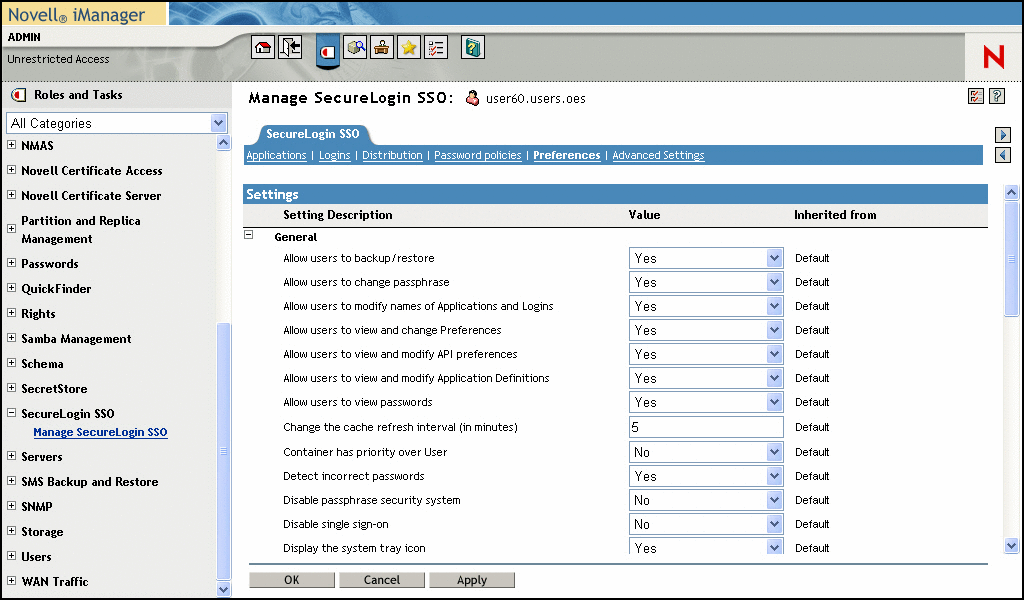This screenshot has height=600, width=1024.
Task: Expand the NMAS role
Action: coord(12,145)
